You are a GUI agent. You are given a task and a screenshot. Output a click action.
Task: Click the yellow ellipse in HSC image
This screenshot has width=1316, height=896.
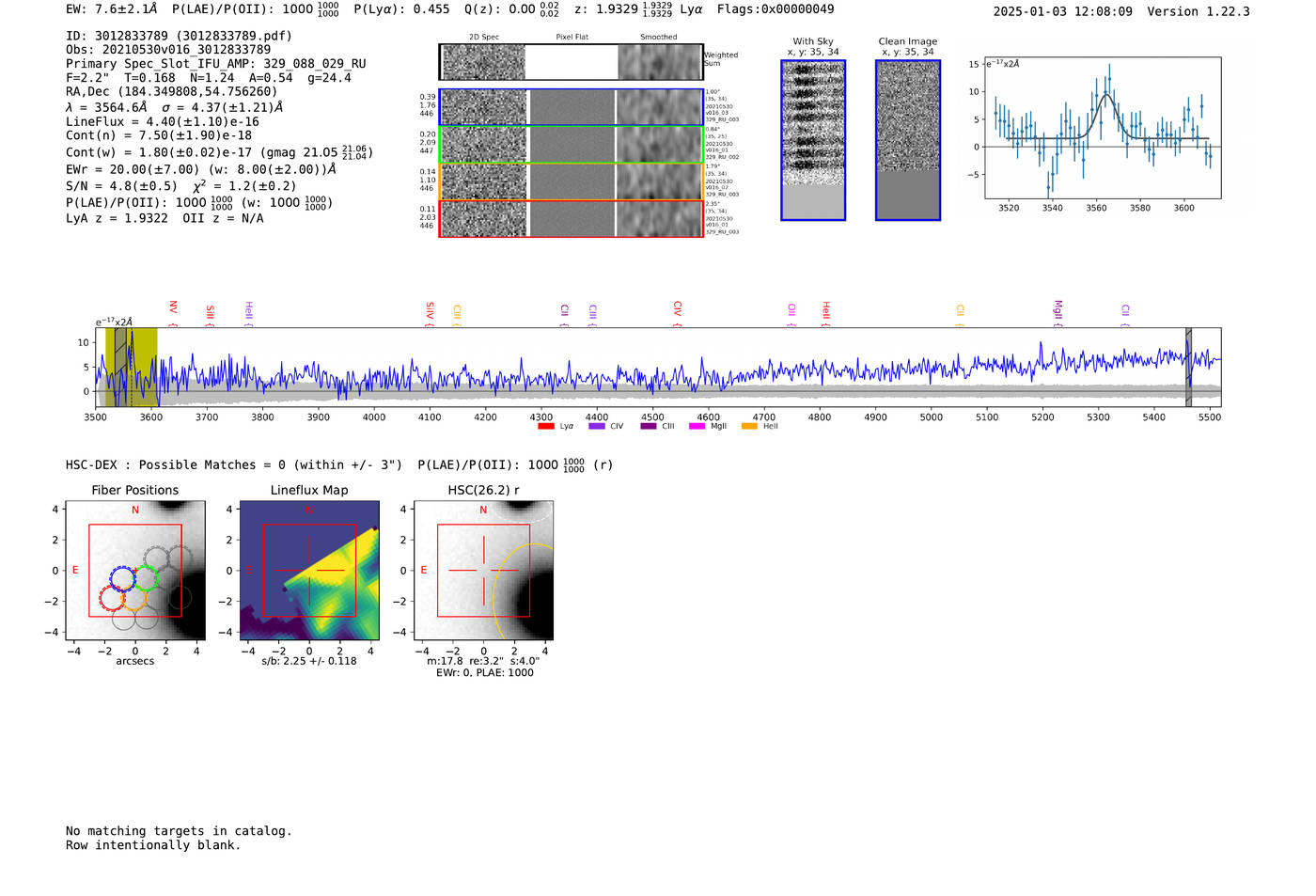[523, 592]
